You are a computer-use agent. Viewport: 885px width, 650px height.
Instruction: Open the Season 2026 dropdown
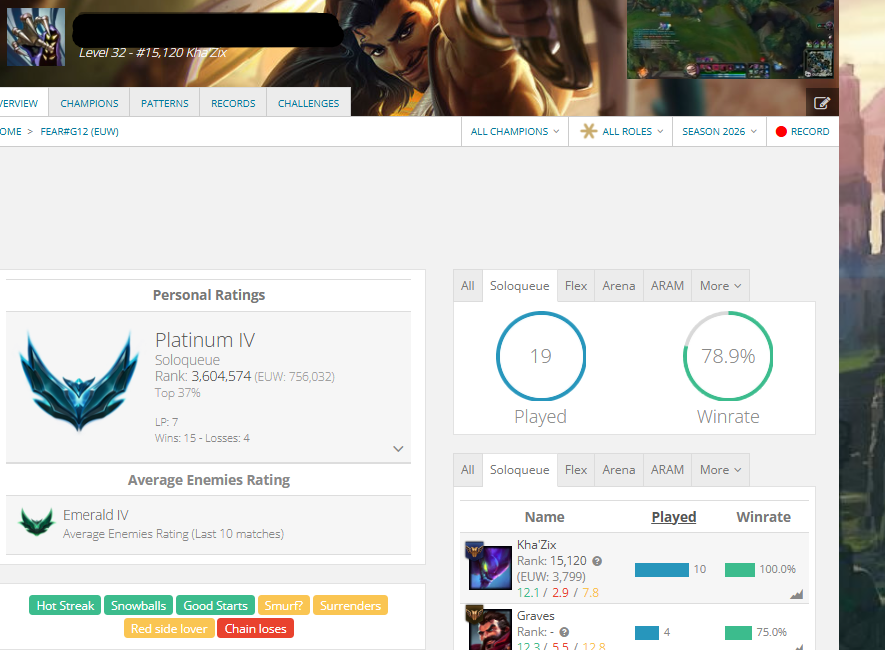pyautogui.click(x=719, y=131)
